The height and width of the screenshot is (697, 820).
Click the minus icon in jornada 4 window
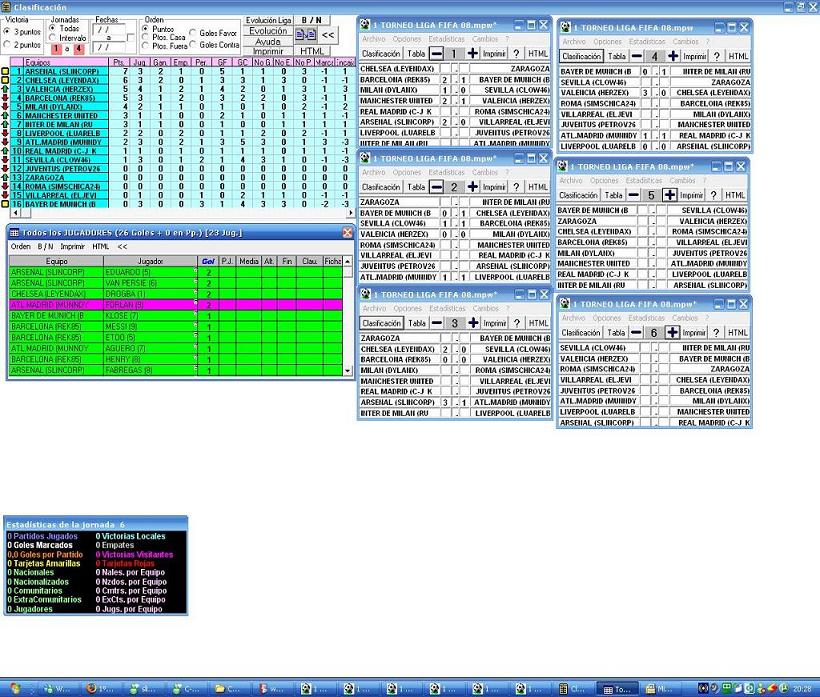[x=636, y=56]
